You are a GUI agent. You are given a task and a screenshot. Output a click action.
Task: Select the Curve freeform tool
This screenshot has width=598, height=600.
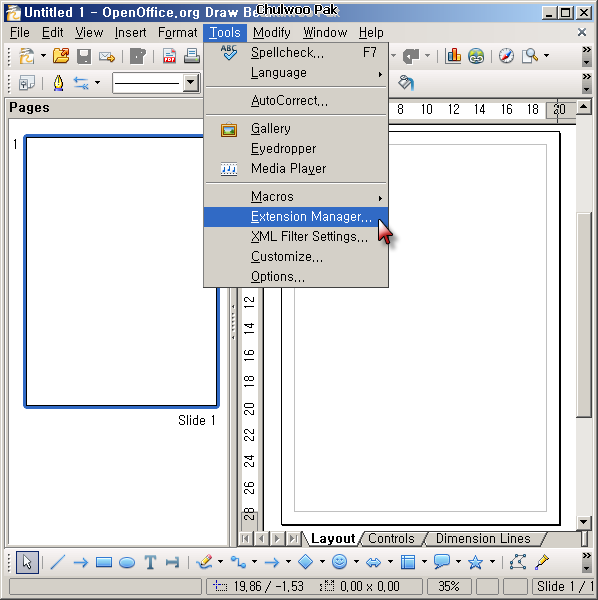pyautogui.click(x=204, y=562)
